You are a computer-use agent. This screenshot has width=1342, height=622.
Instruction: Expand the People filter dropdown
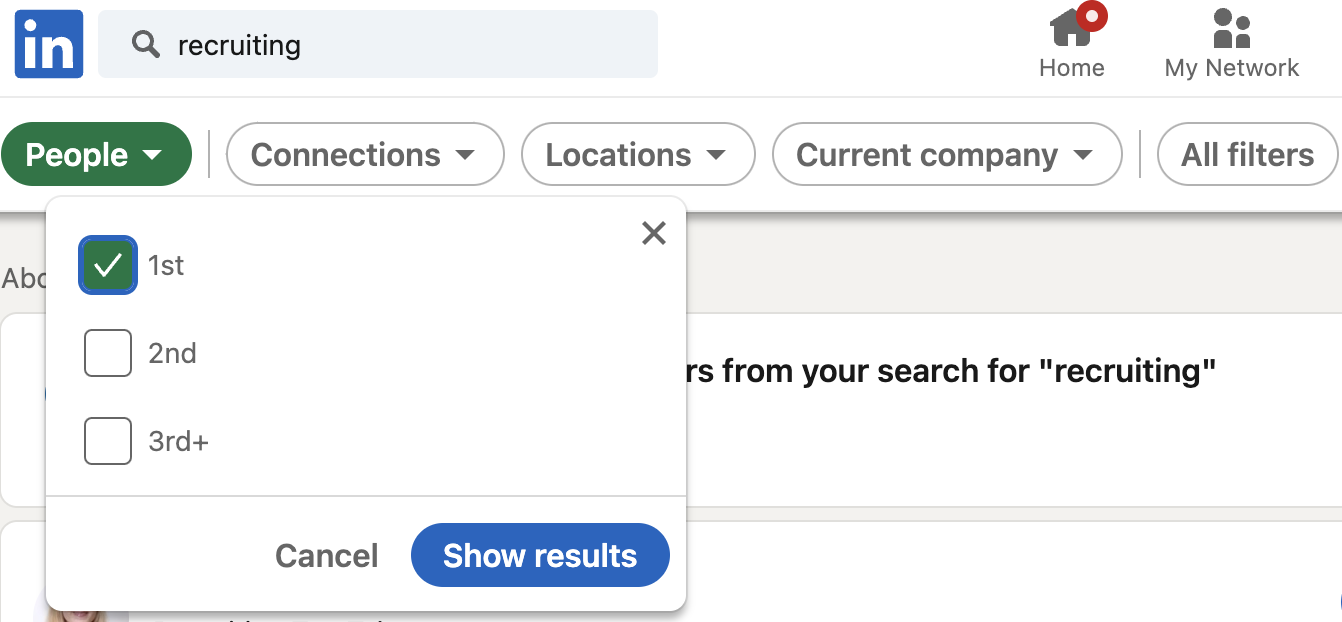[x=96, y=154]
